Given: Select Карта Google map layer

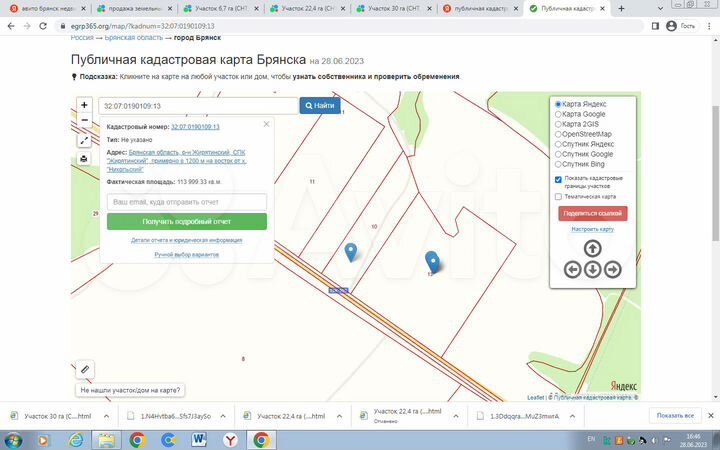Looking at the screenshot, I should point(558,114).
